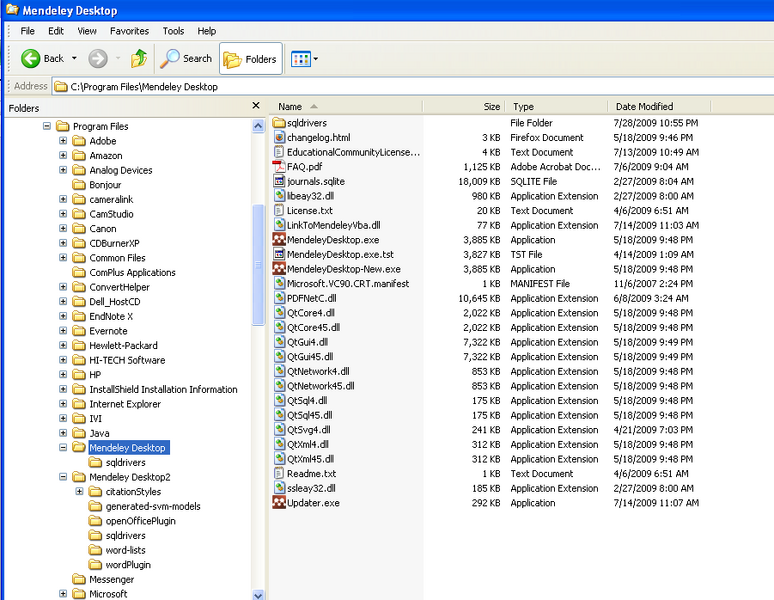Select the MendeleyDesktop-New.exe icon
The width and height of the screenshot is (774, 600).
tap(279, 269)
